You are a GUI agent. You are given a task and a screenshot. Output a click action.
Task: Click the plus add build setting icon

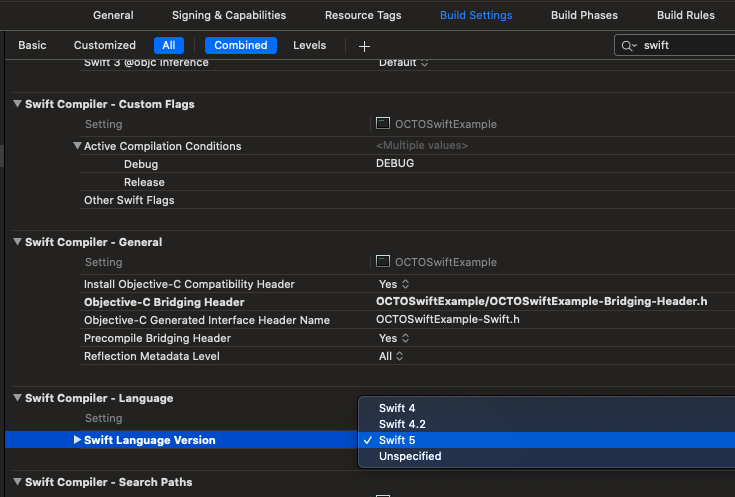tap(364, 46)
